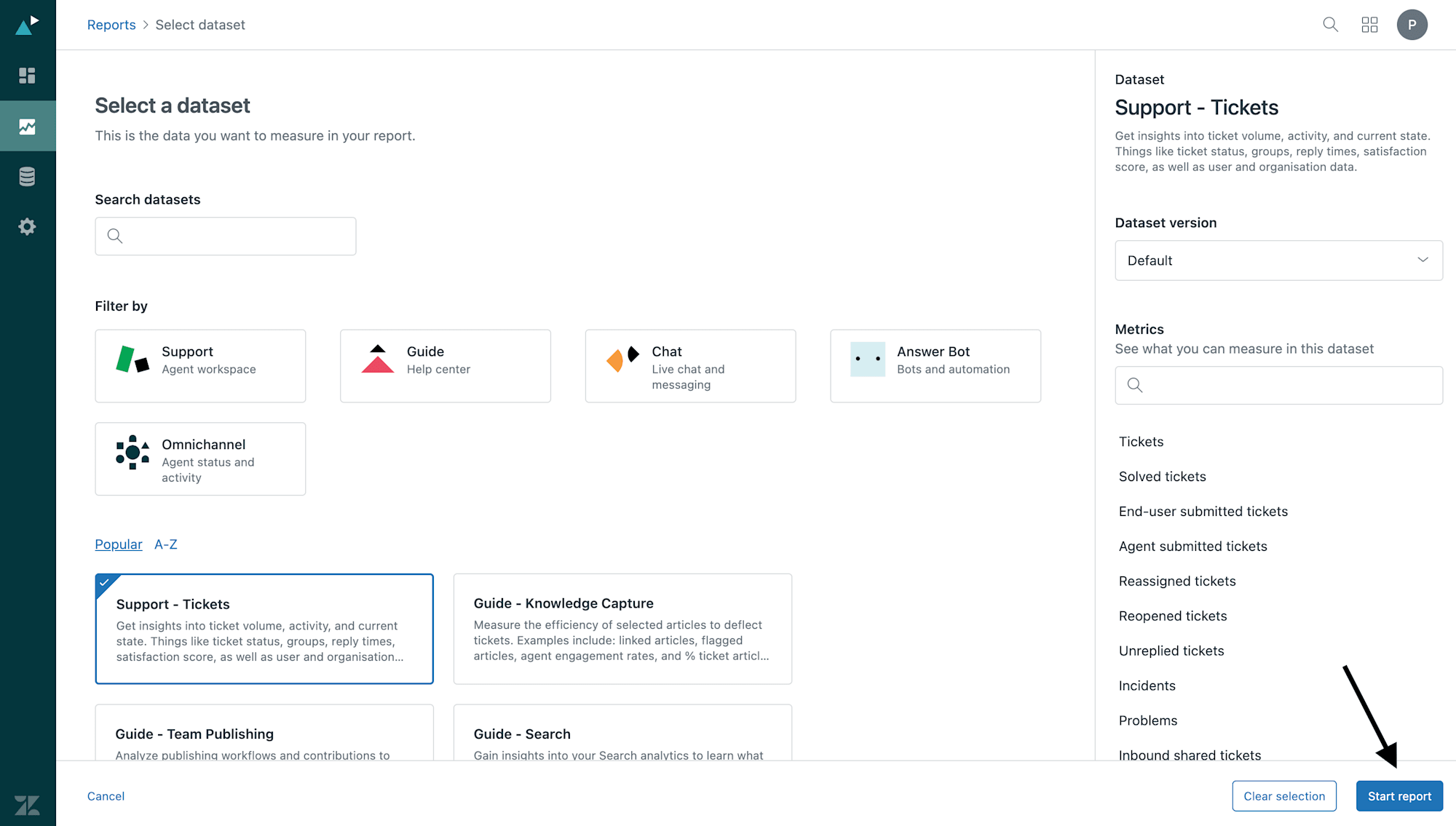Select the Popular sorting tab
The image size is (1456, 826).
[118, 544]
